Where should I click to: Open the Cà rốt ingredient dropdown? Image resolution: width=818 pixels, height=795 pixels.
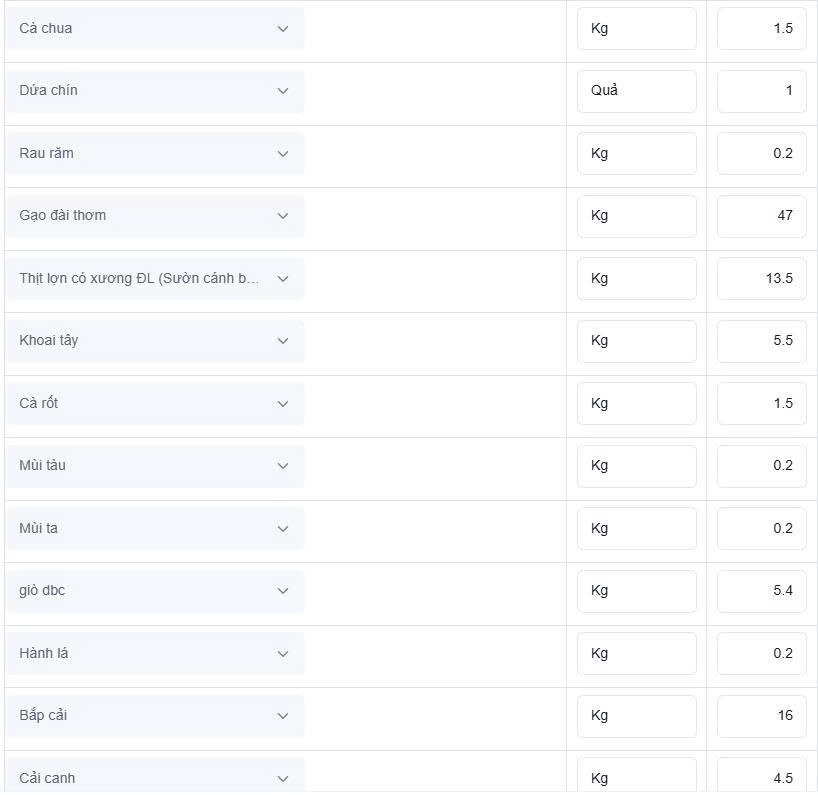pyautogui.click(x=155, y=403)
